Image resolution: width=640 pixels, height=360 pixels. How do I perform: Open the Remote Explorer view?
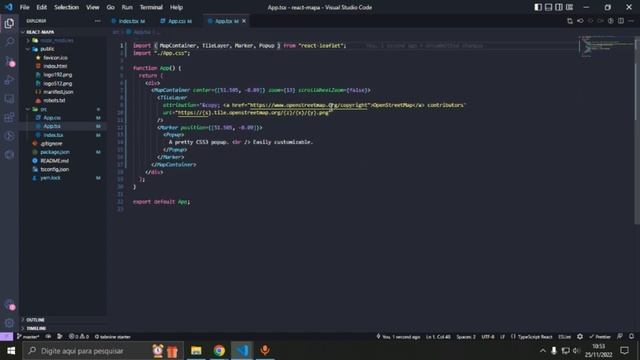tap(9, 99)
